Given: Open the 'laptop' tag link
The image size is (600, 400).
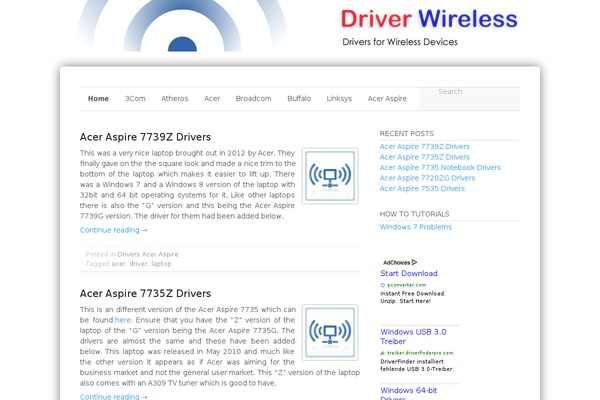Looking at the screenshot, I should tap(161, 263).
